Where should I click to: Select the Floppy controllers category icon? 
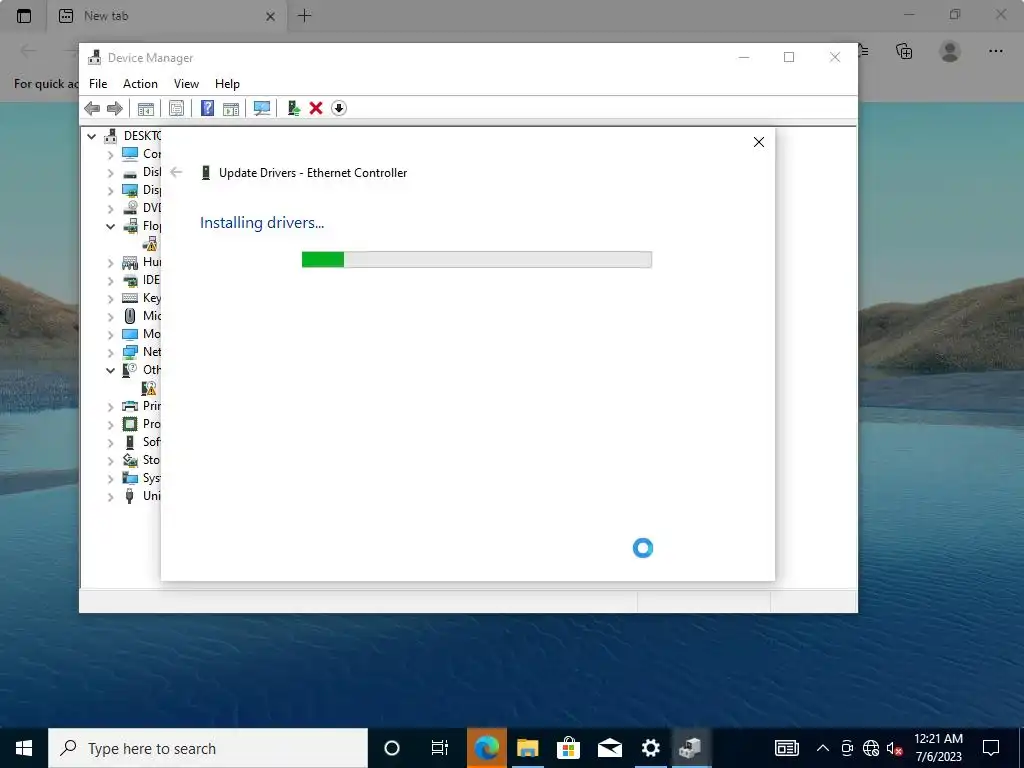[x=130, y=226]
